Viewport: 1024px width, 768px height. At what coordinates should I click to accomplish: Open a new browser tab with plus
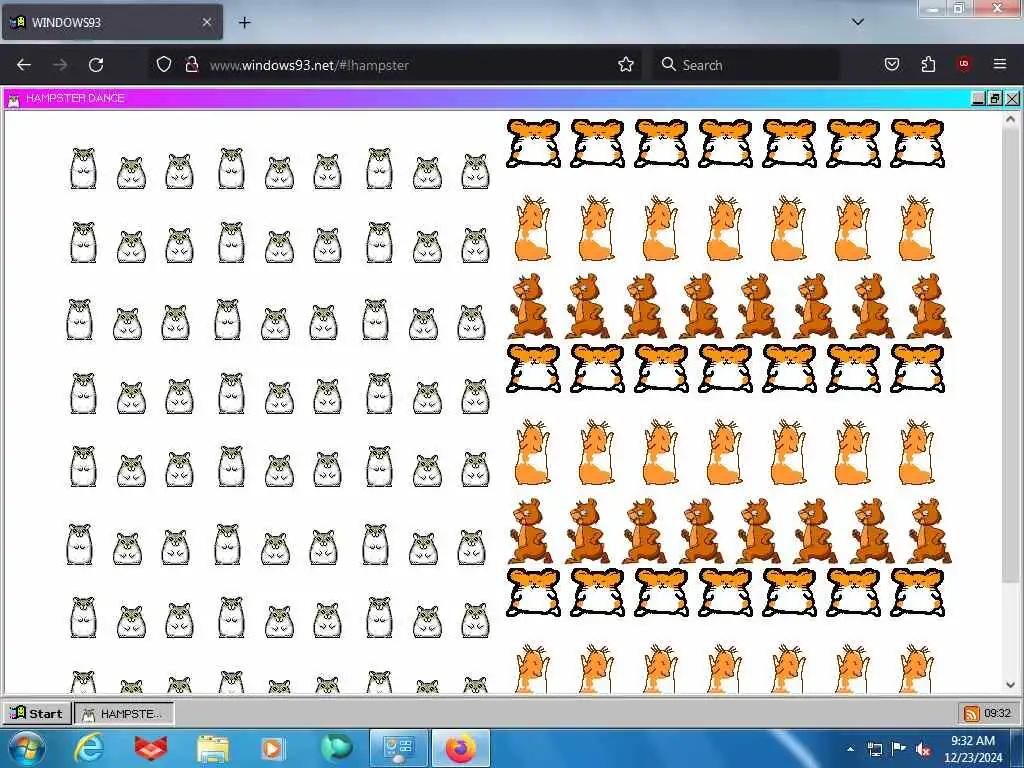pos(244,22)
